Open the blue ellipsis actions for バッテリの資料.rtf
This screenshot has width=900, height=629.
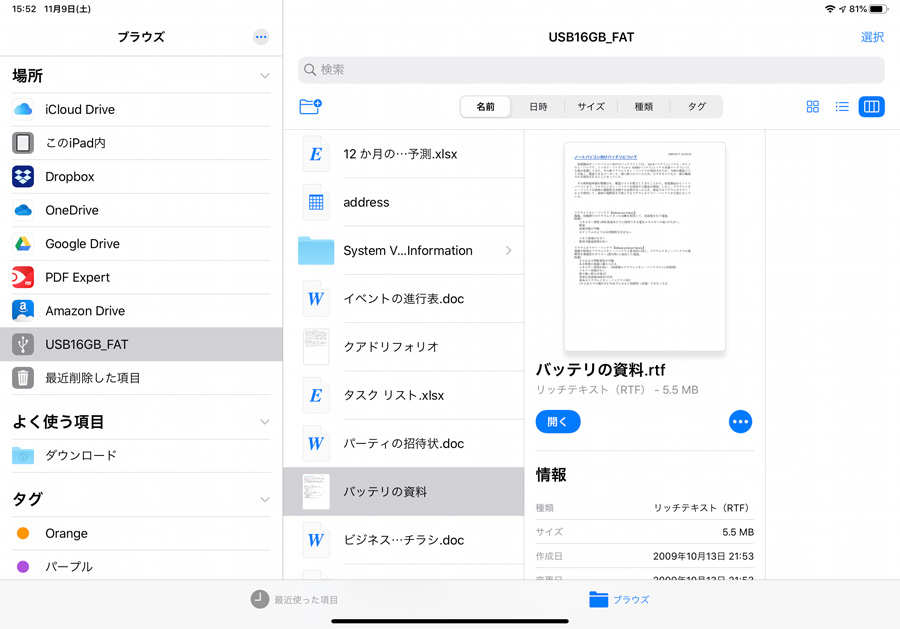click(740, 422)
